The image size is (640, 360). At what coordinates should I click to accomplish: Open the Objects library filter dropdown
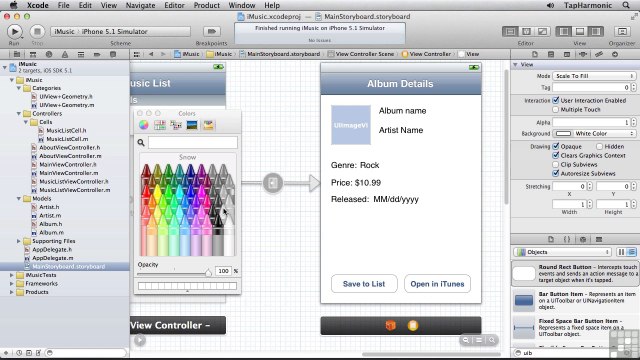562,252
